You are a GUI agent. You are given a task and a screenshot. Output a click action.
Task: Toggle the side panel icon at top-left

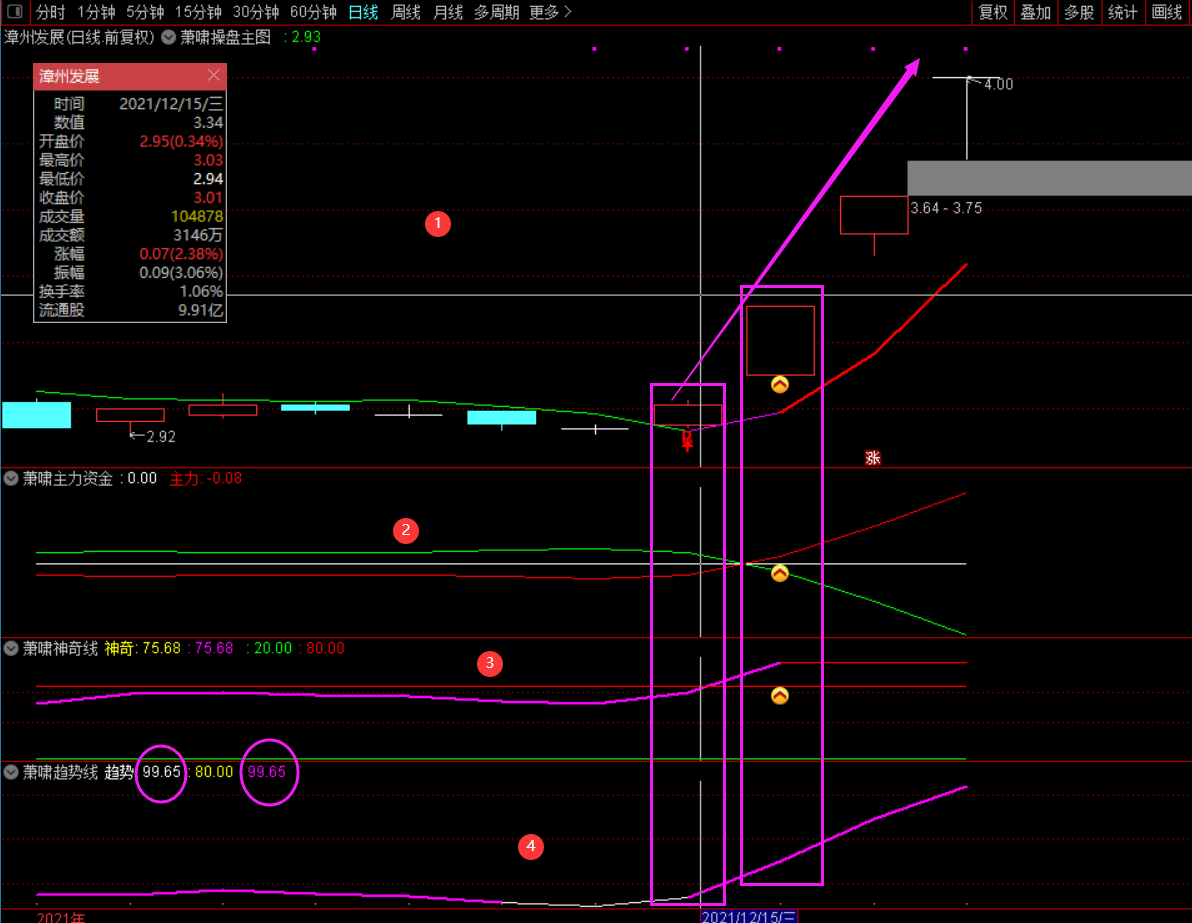(x=13, y=12)
